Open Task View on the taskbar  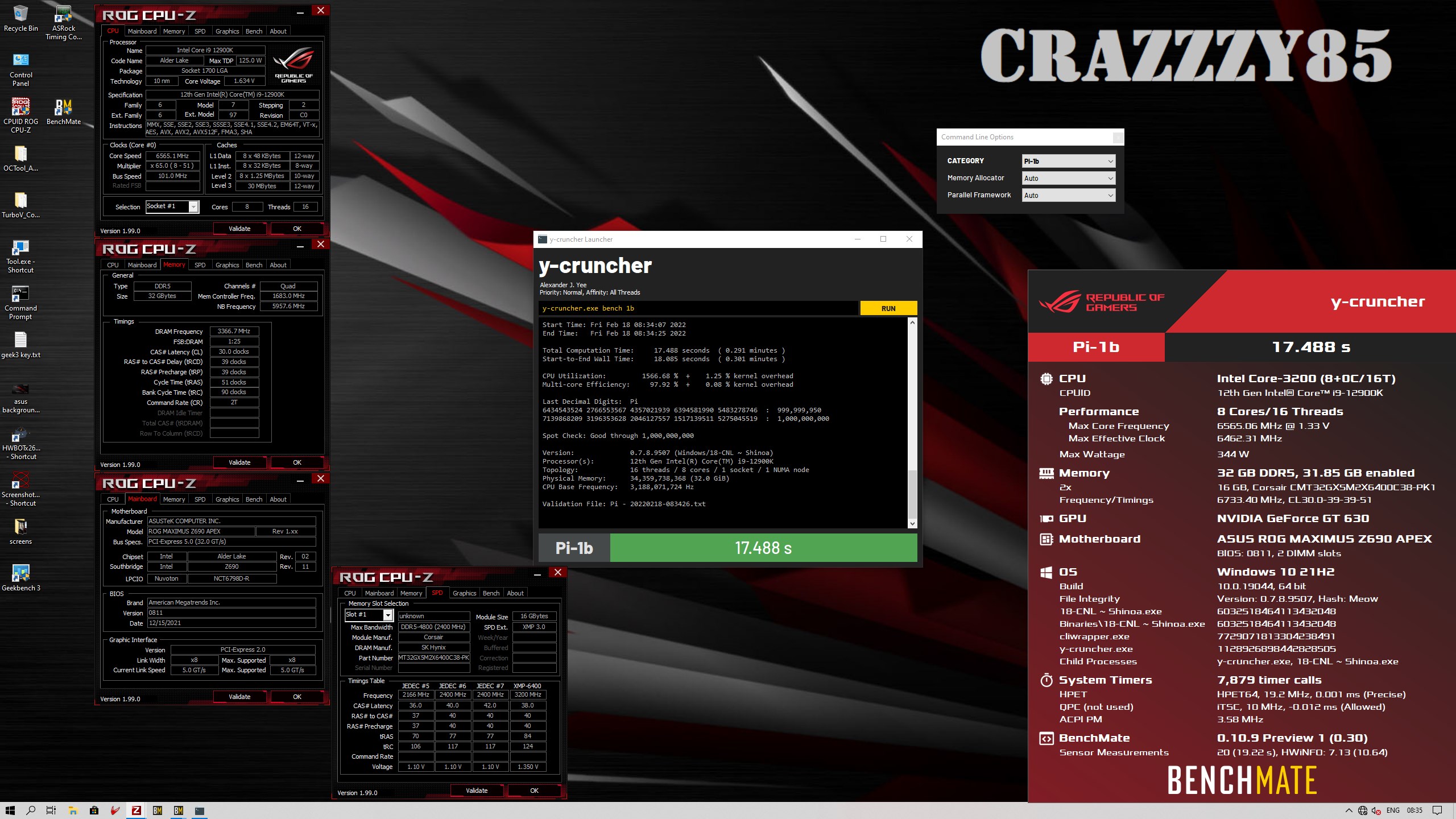pyautogui.click(x=51, y=810)
